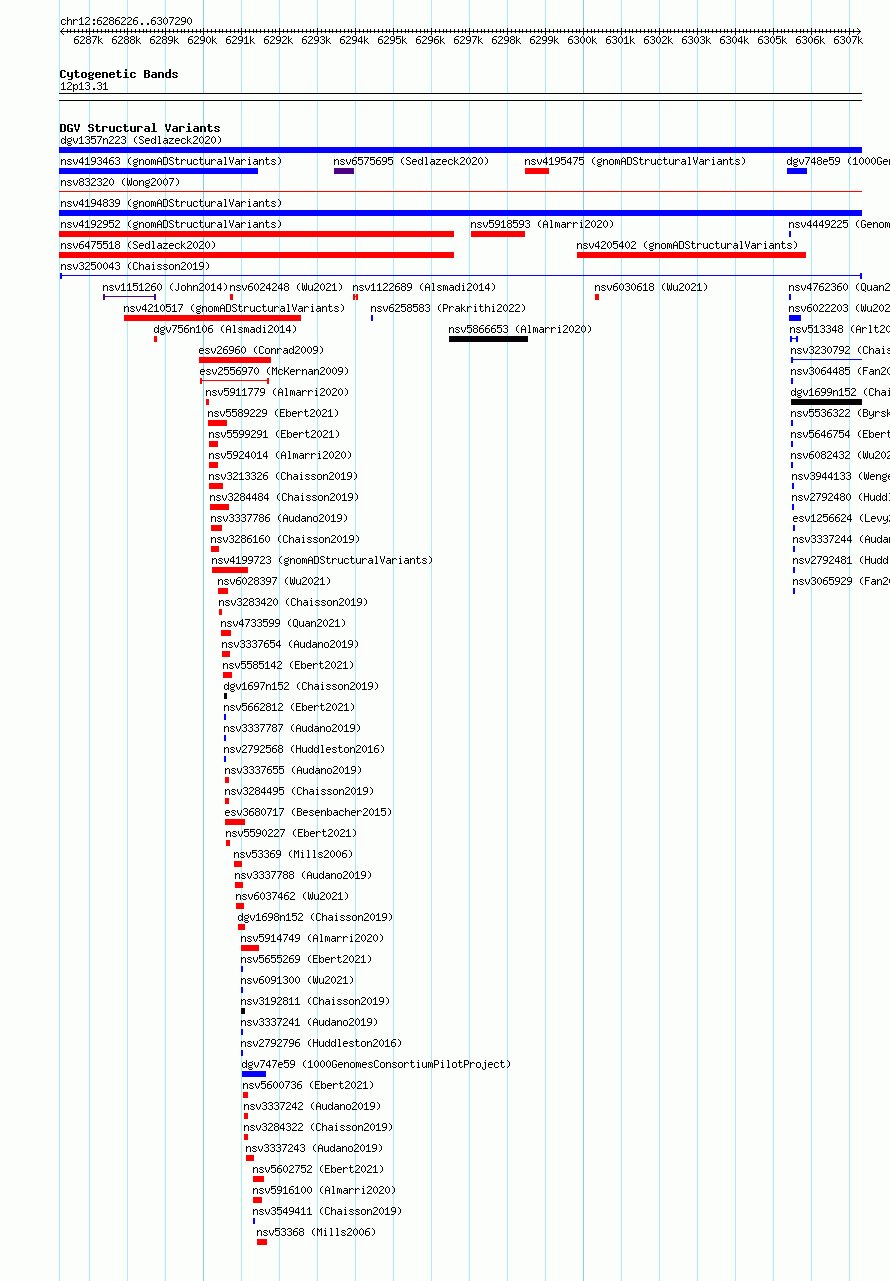Click nsv5585142 (Ebert2021) label
Viewport: 890px width, 1281px height.
(x=288, y=665)
